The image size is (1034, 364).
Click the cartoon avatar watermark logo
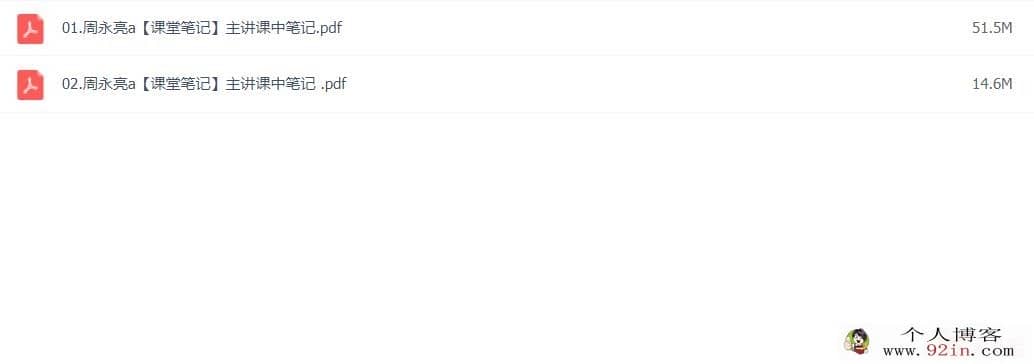(857, 342)
